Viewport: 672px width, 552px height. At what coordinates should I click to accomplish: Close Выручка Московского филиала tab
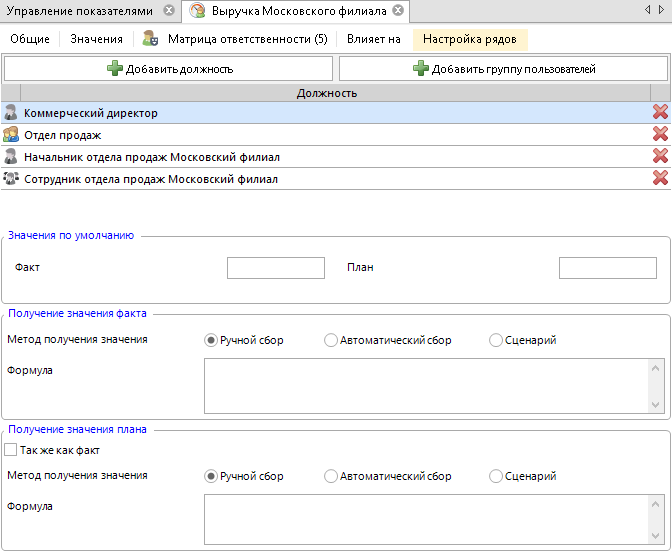point(398,11)
